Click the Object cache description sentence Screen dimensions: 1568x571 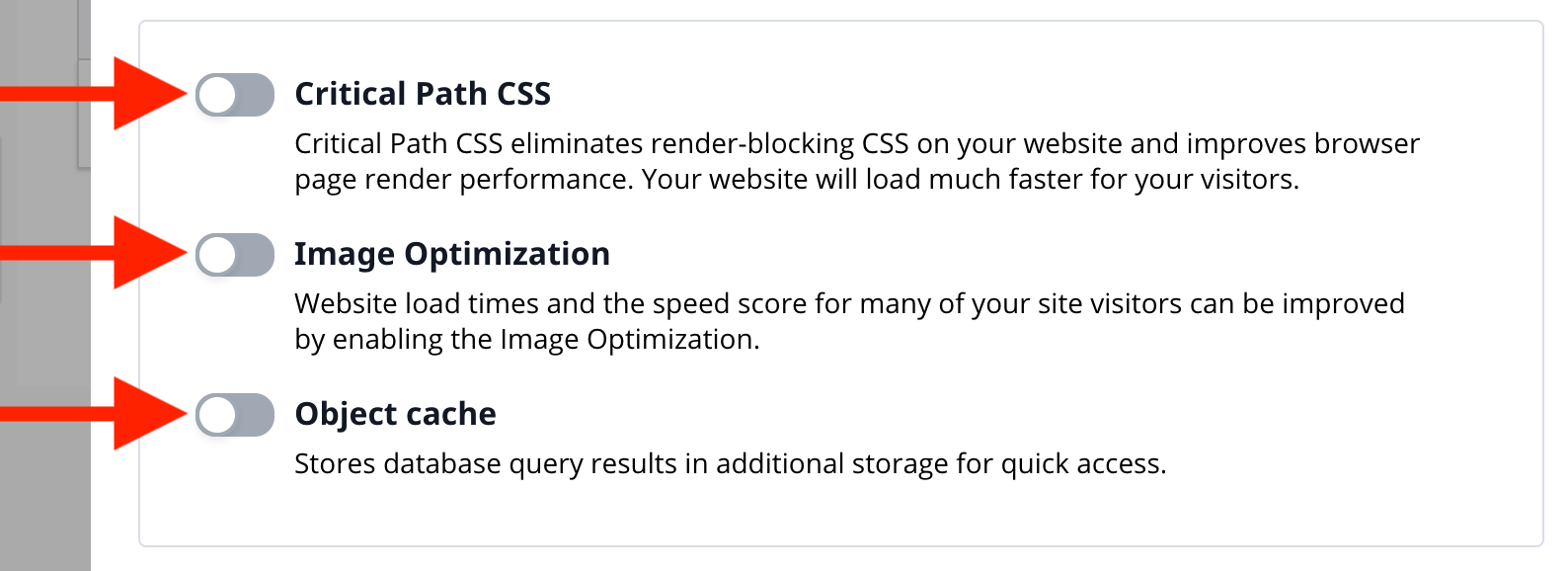coord(730,464)
